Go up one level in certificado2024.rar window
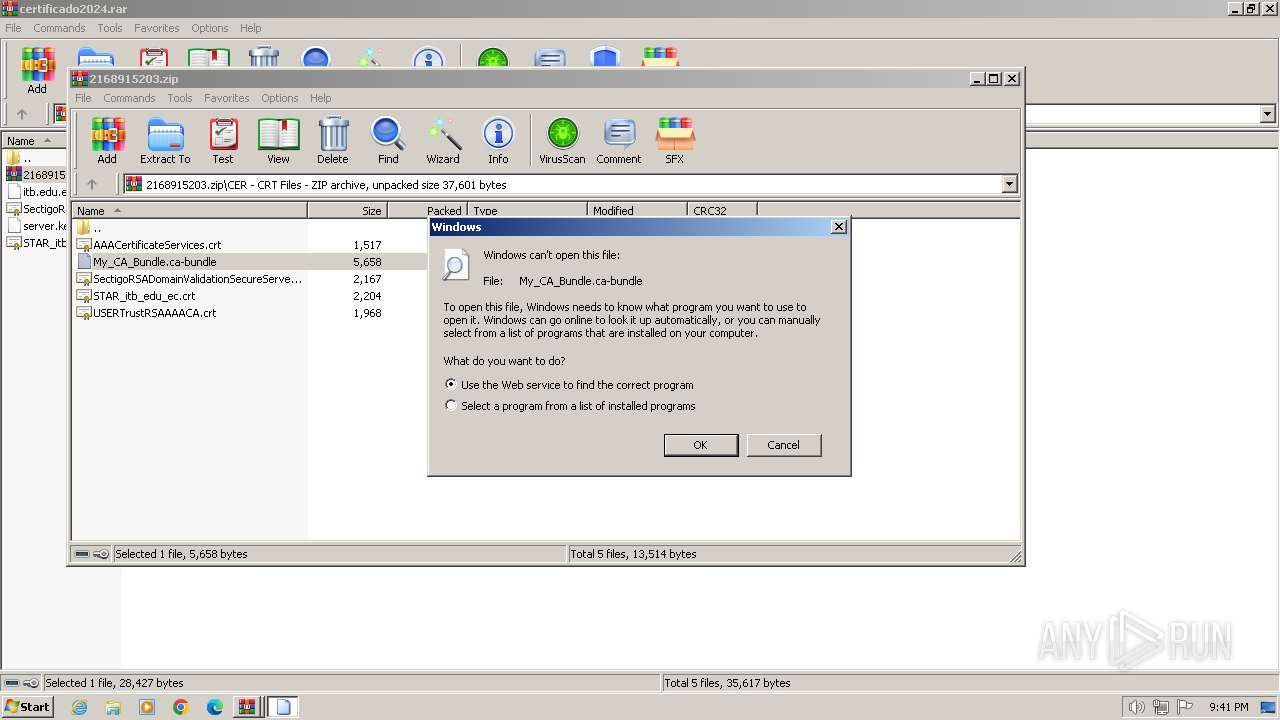Screen dimensions: 1280x720 [x=22, y=114]
